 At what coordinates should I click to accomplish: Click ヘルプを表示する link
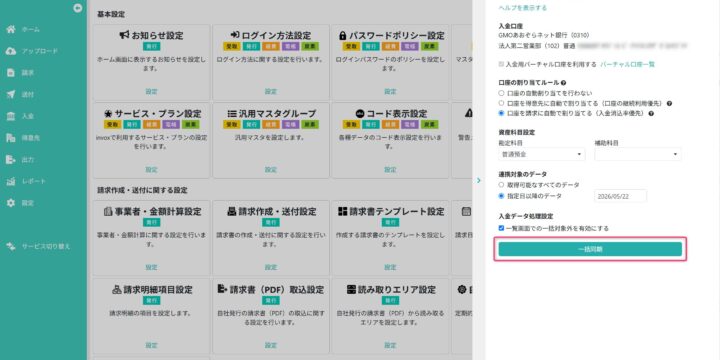(x=523, y=8)
